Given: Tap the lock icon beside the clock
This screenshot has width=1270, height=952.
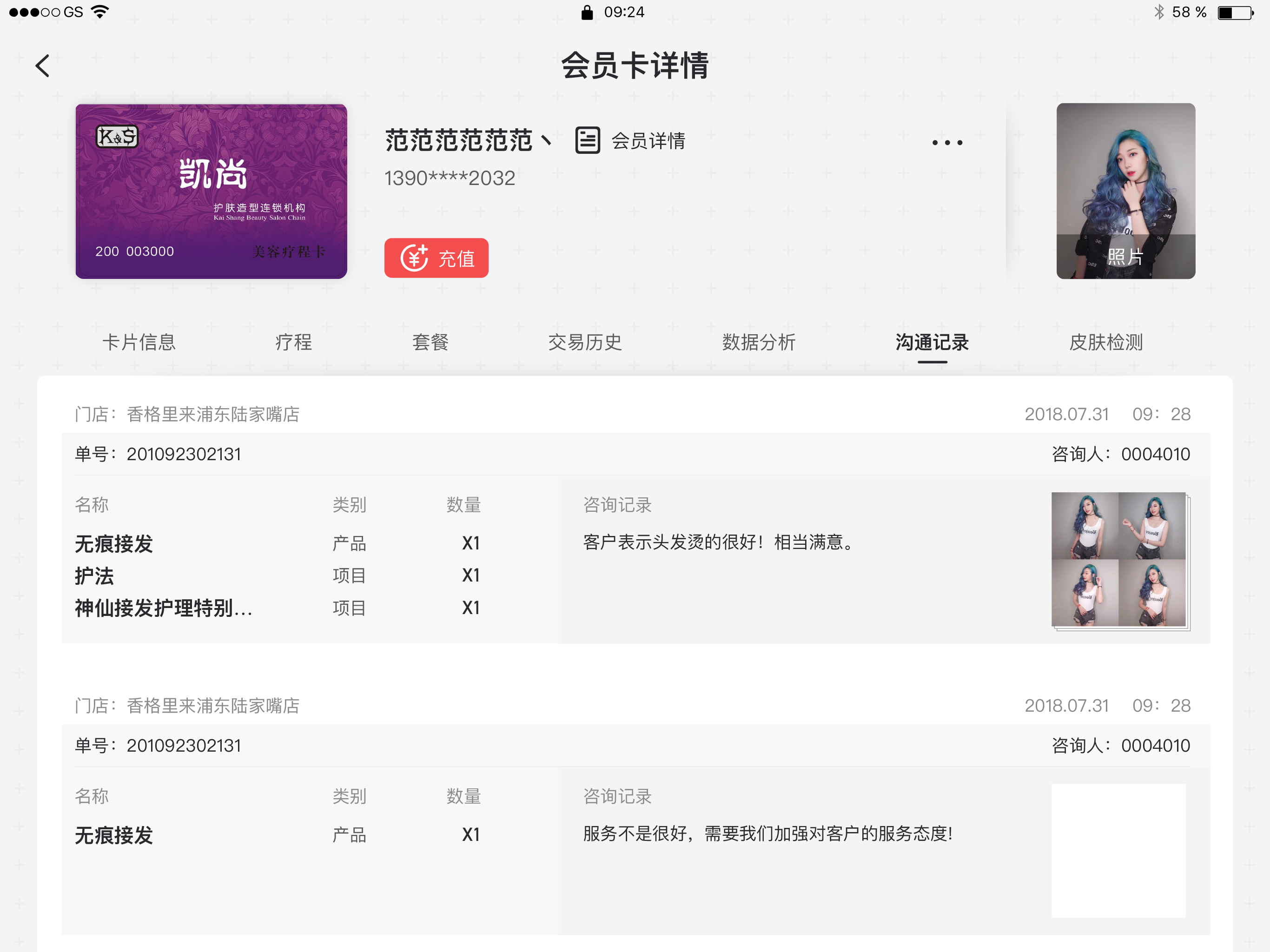Looking at the screenshot, I should [x=587, y=12].
